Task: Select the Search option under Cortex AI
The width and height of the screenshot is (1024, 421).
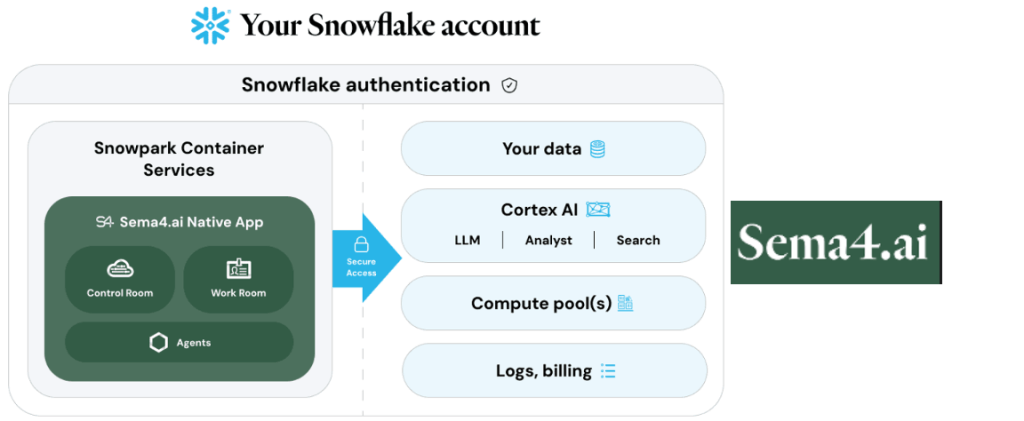Action: [638, 240]
